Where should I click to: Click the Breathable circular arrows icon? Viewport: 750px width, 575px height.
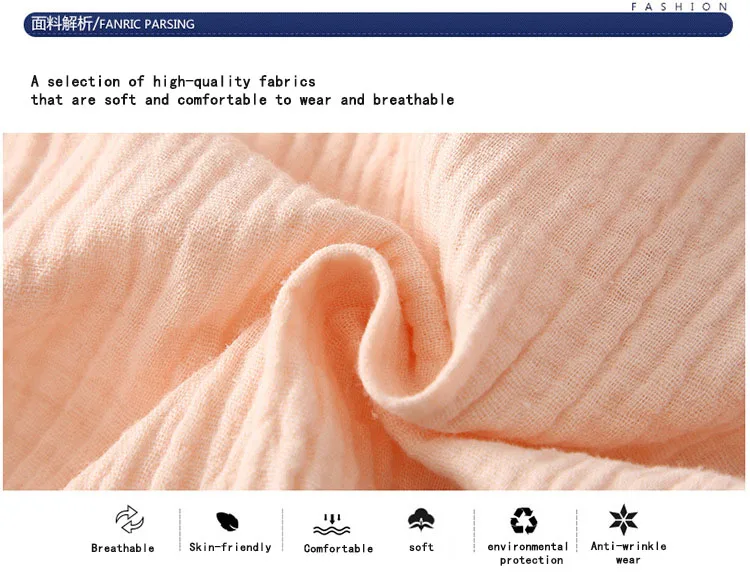(130, 520)
